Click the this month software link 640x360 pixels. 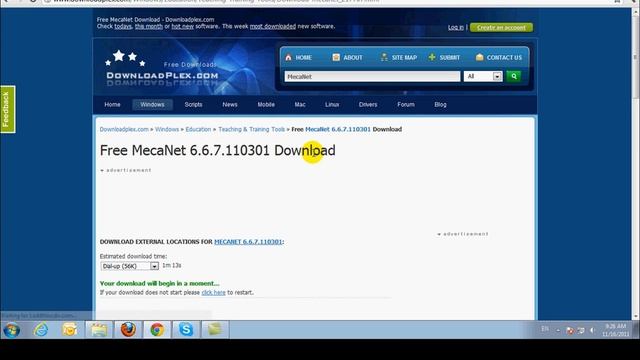[x=149, y=26]
